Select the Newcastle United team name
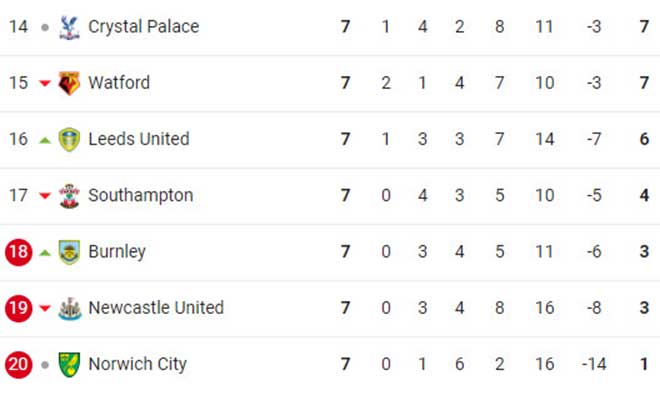This screenshot has height=395, width=660. tap(156, 308)
